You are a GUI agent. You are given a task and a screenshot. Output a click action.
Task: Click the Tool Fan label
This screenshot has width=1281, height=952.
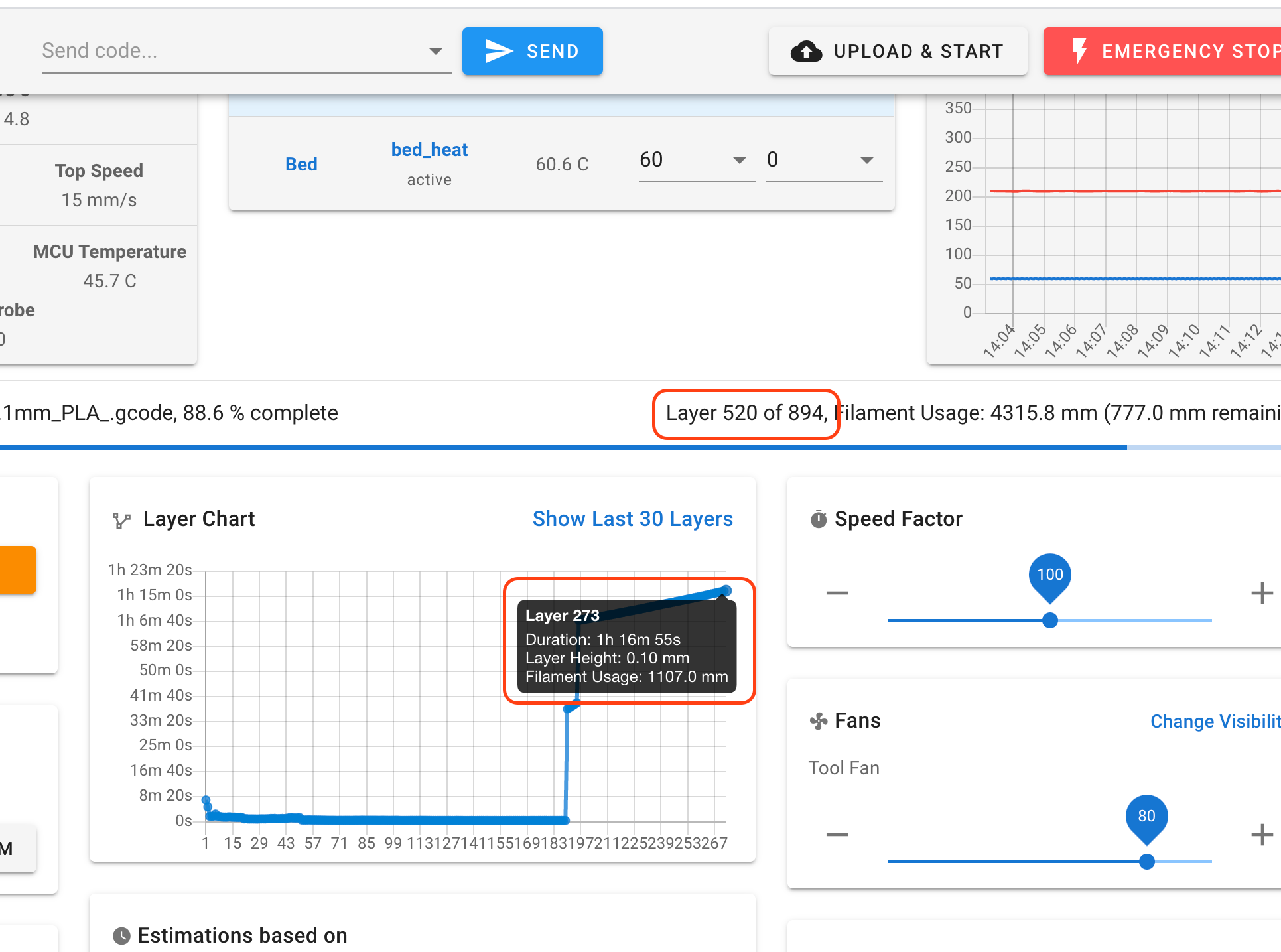point(844,768)
